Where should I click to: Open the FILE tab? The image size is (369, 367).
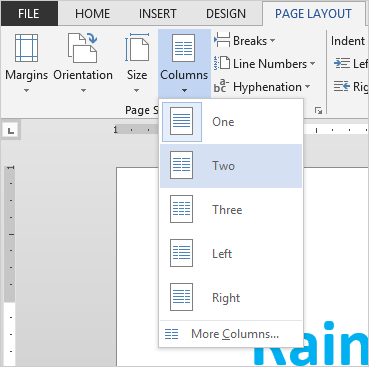[x=29, y=14]
